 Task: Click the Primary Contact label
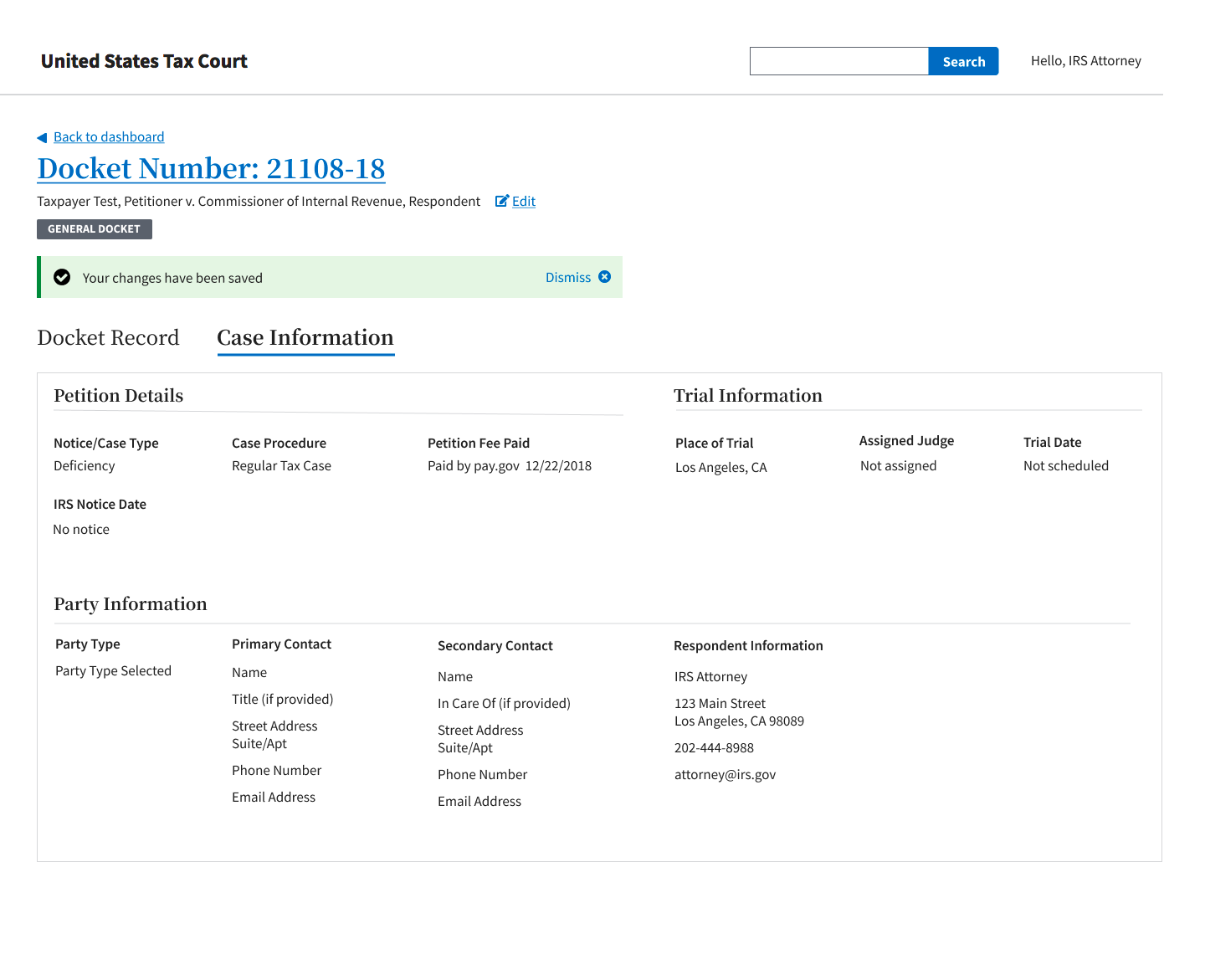[x=282, y=644]
